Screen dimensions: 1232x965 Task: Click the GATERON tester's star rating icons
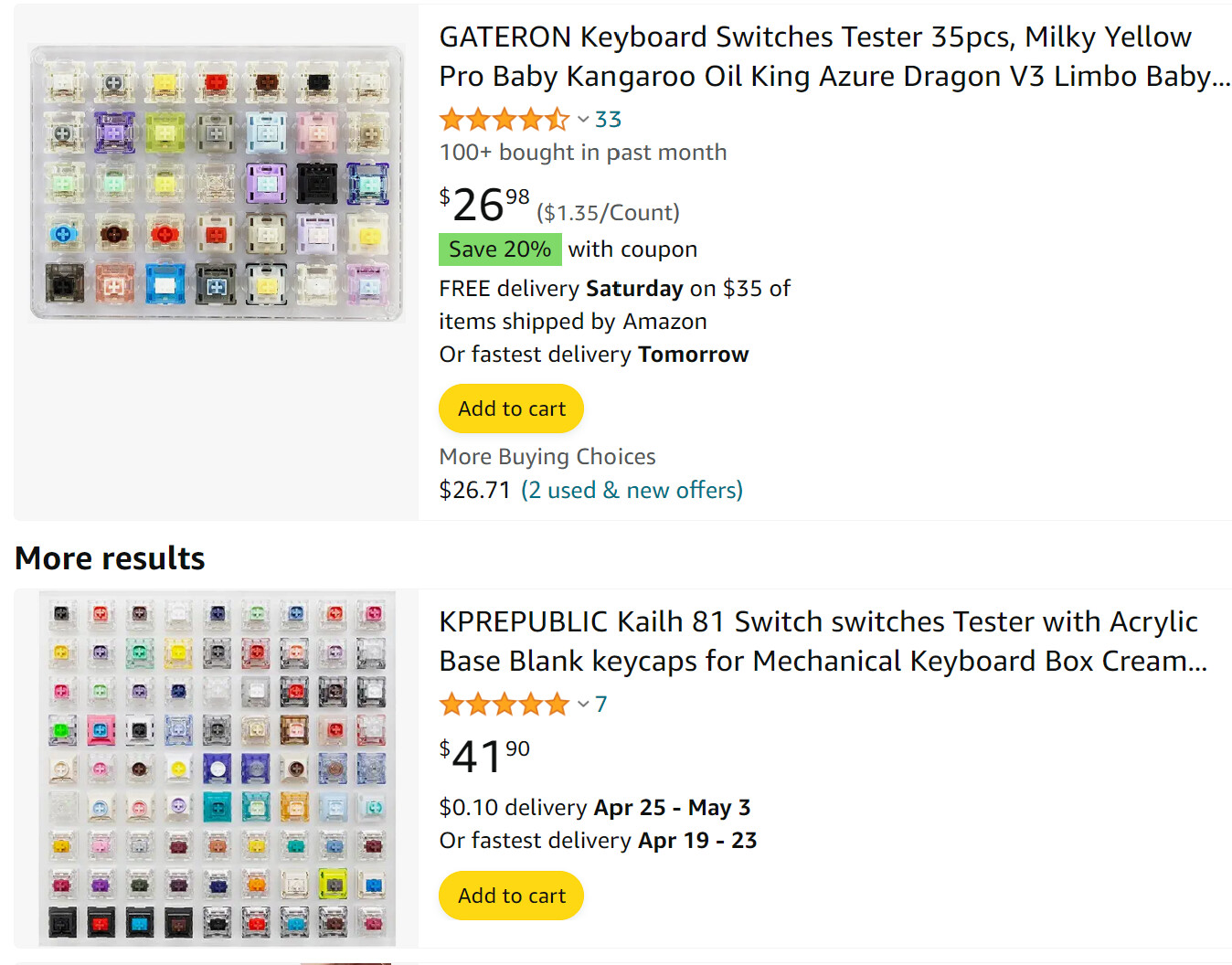click(x=504, y=120)
